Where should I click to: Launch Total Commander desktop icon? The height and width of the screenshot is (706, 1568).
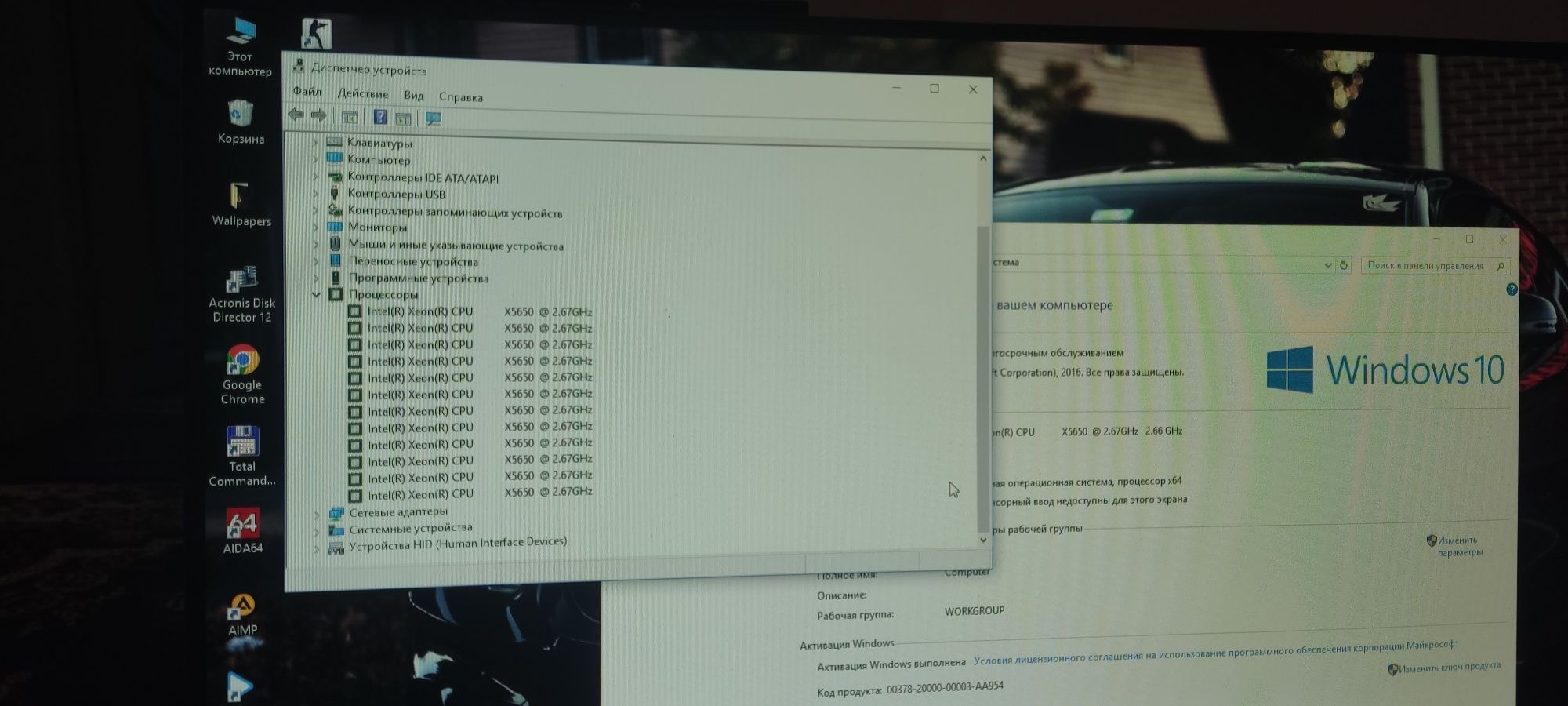click(242, 456)
